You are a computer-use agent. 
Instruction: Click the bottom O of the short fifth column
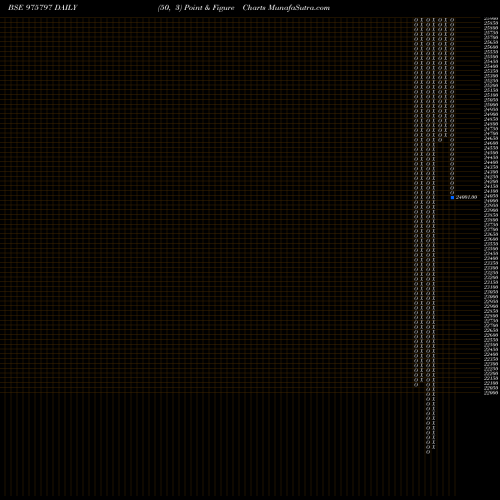(440, 140)
